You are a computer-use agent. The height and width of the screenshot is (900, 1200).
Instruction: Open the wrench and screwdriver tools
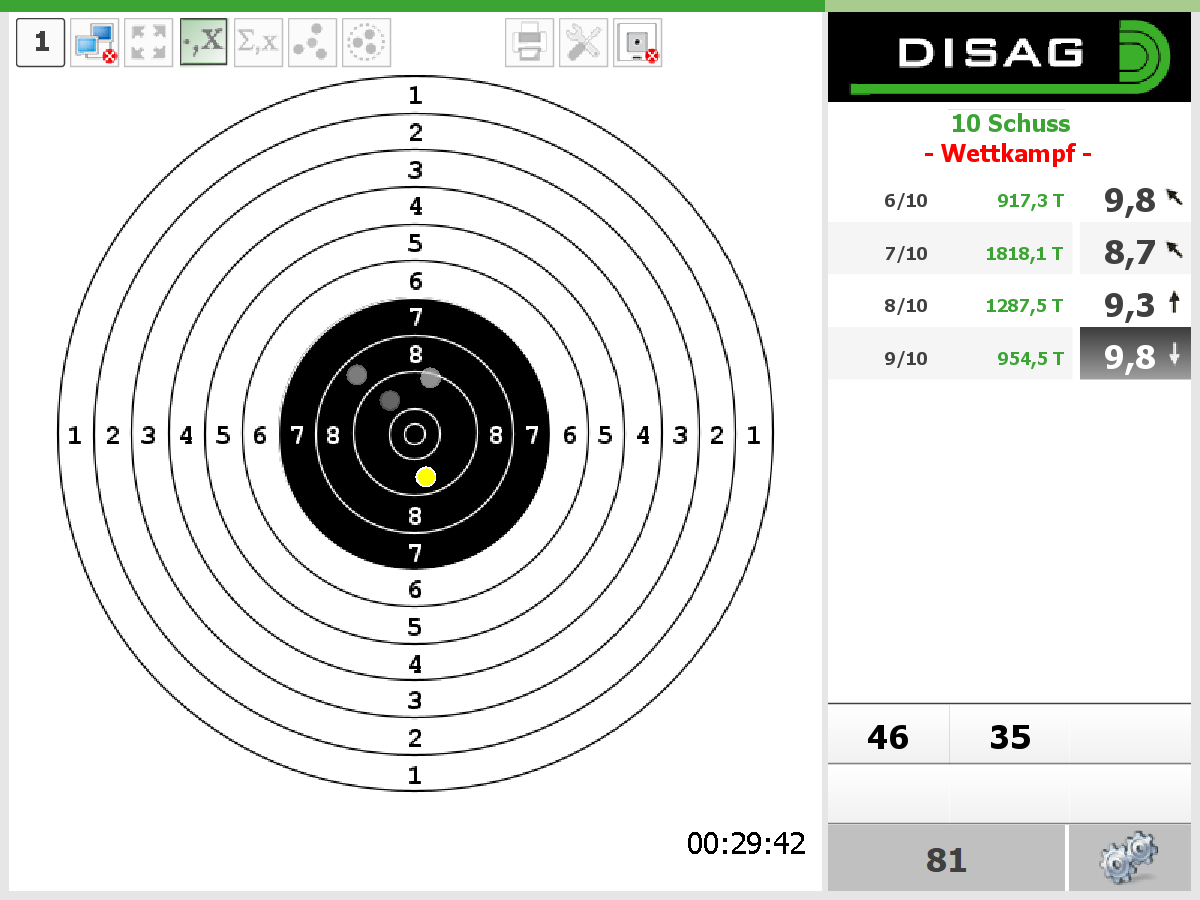point(583,42)
